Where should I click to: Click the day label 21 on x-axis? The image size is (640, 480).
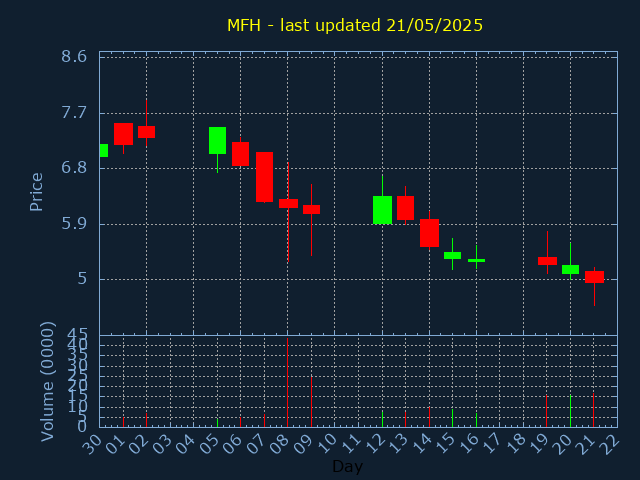pos(587,444)
